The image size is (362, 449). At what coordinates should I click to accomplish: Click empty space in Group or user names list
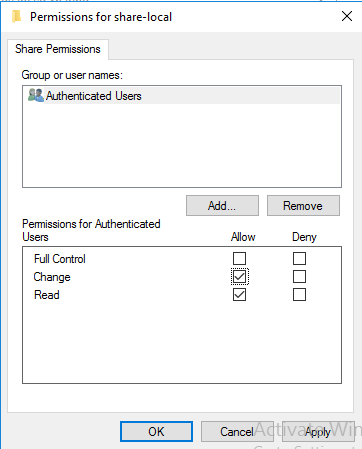(182, 145)
